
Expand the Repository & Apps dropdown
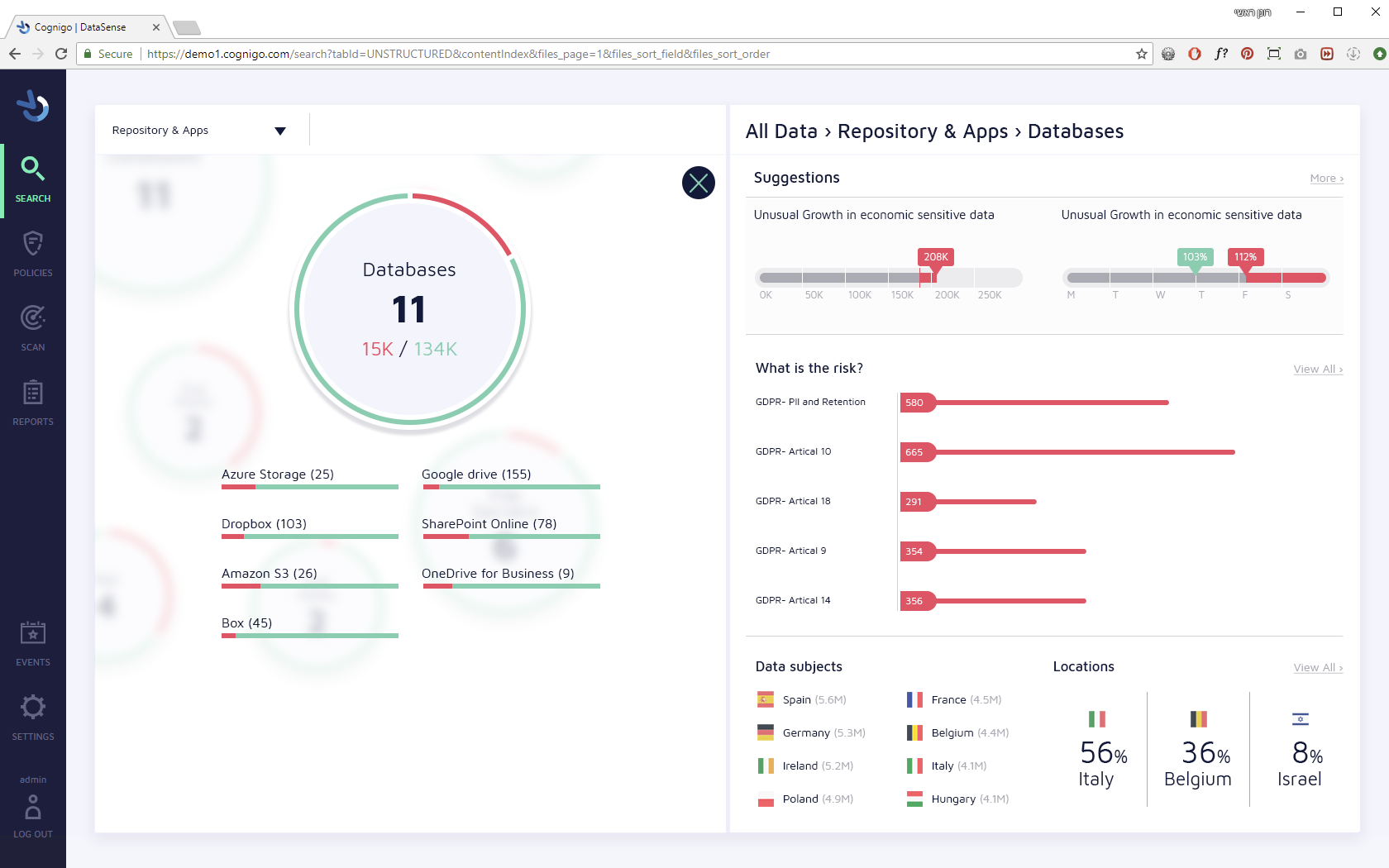point(280,131)
